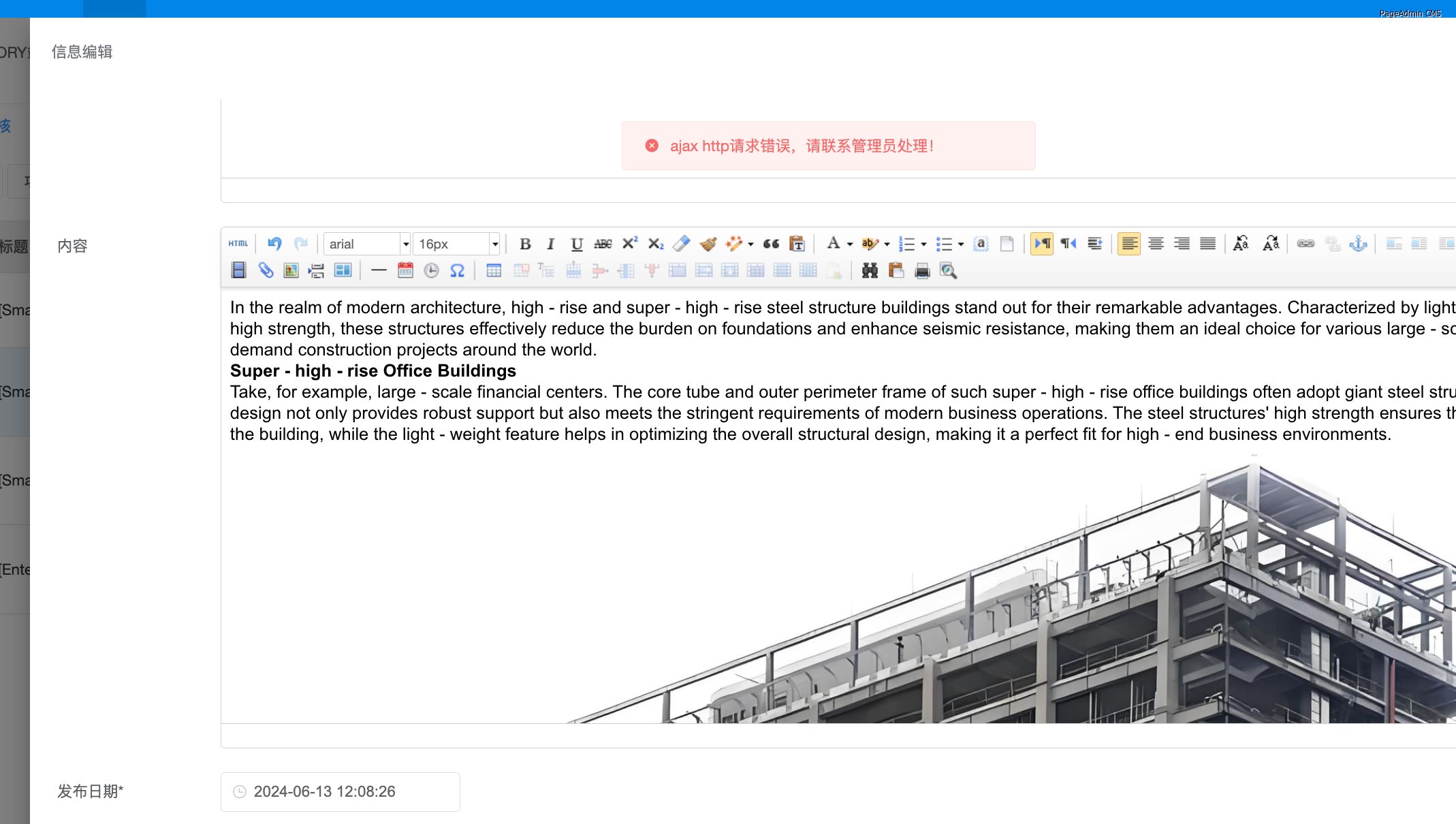Click the print icon in editor toolbar
This screenshot has width=1456, height=824.
coord(922,271)
